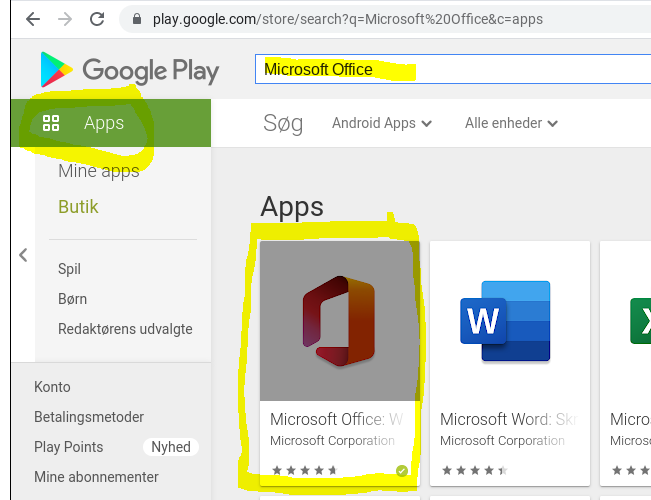Viewport: 651px width, 500px height.
Task: Click the green installed checkmark badge
Action: click(x=402, y=471)
